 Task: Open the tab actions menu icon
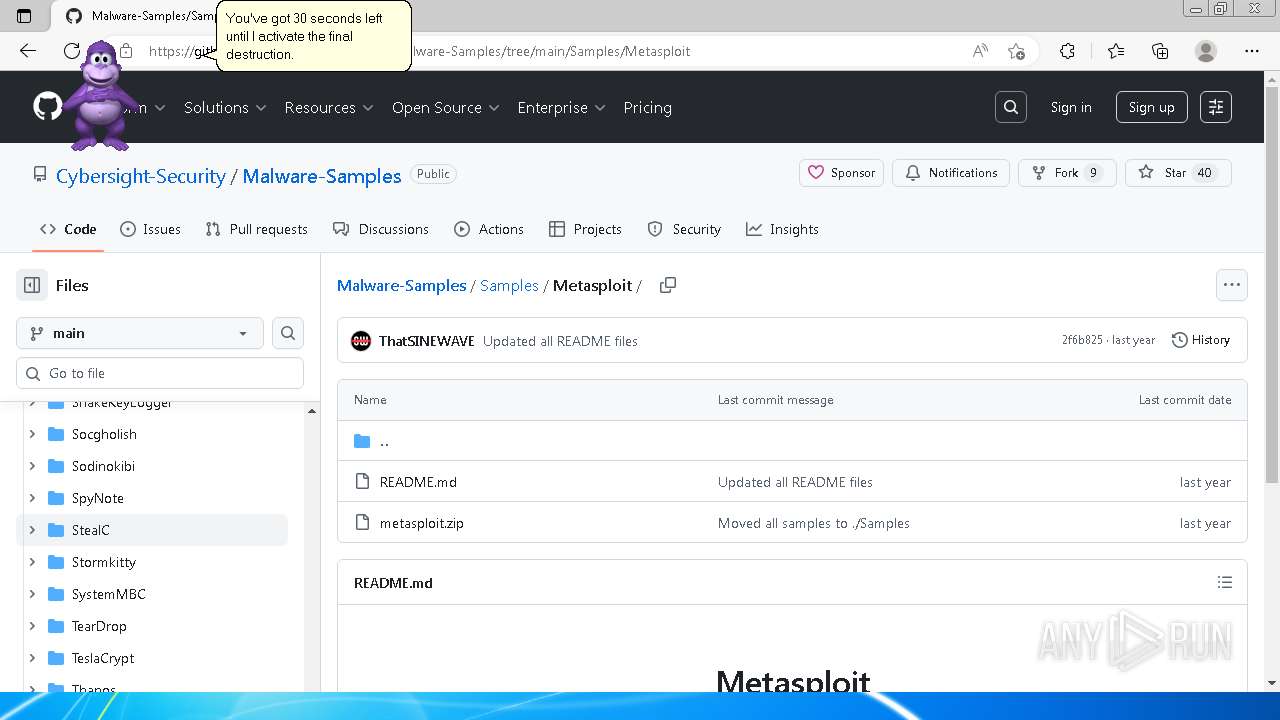(x=24, y=16)
